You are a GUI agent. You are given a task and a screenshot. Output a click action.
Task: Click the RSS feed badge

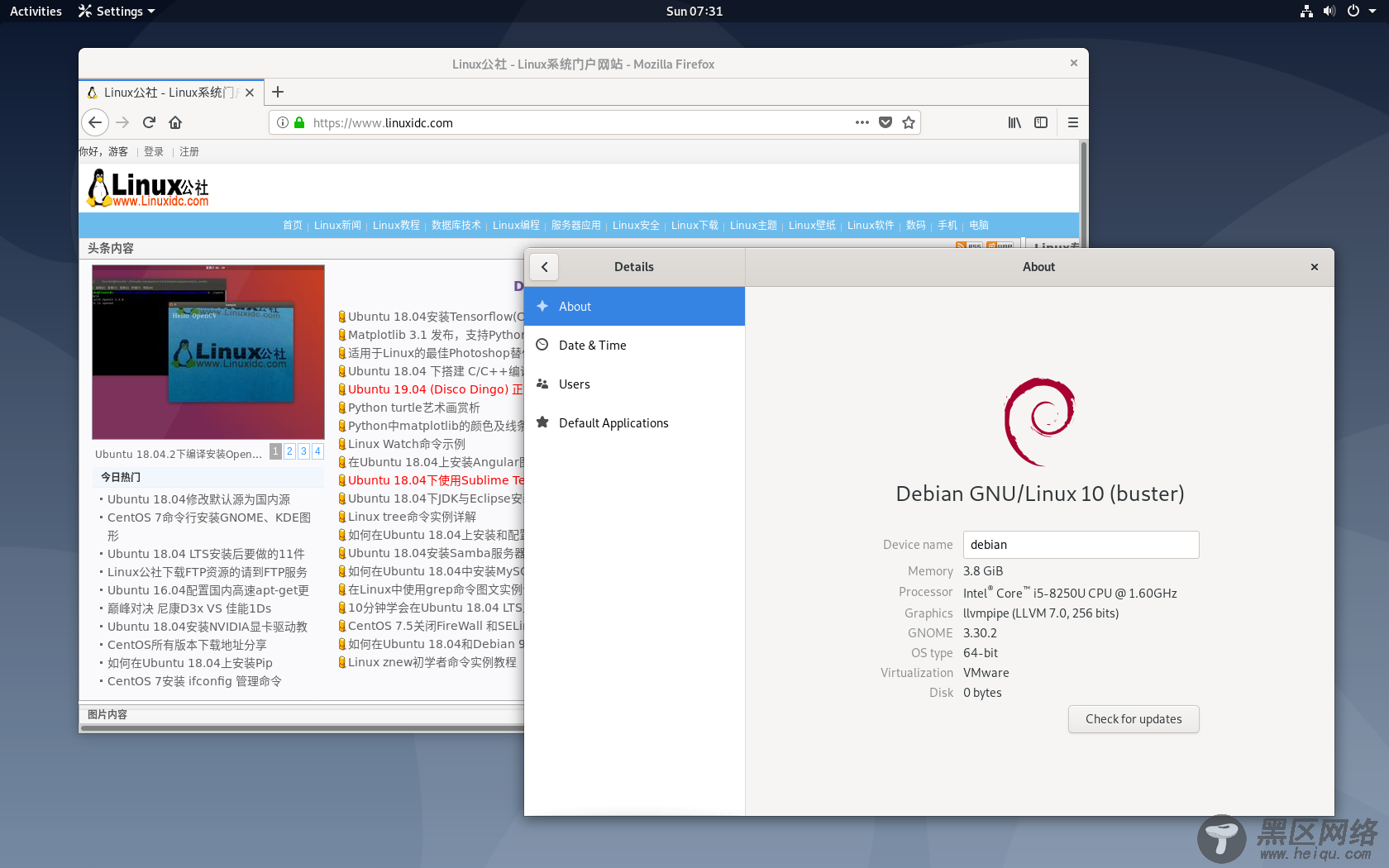(969, 246)
